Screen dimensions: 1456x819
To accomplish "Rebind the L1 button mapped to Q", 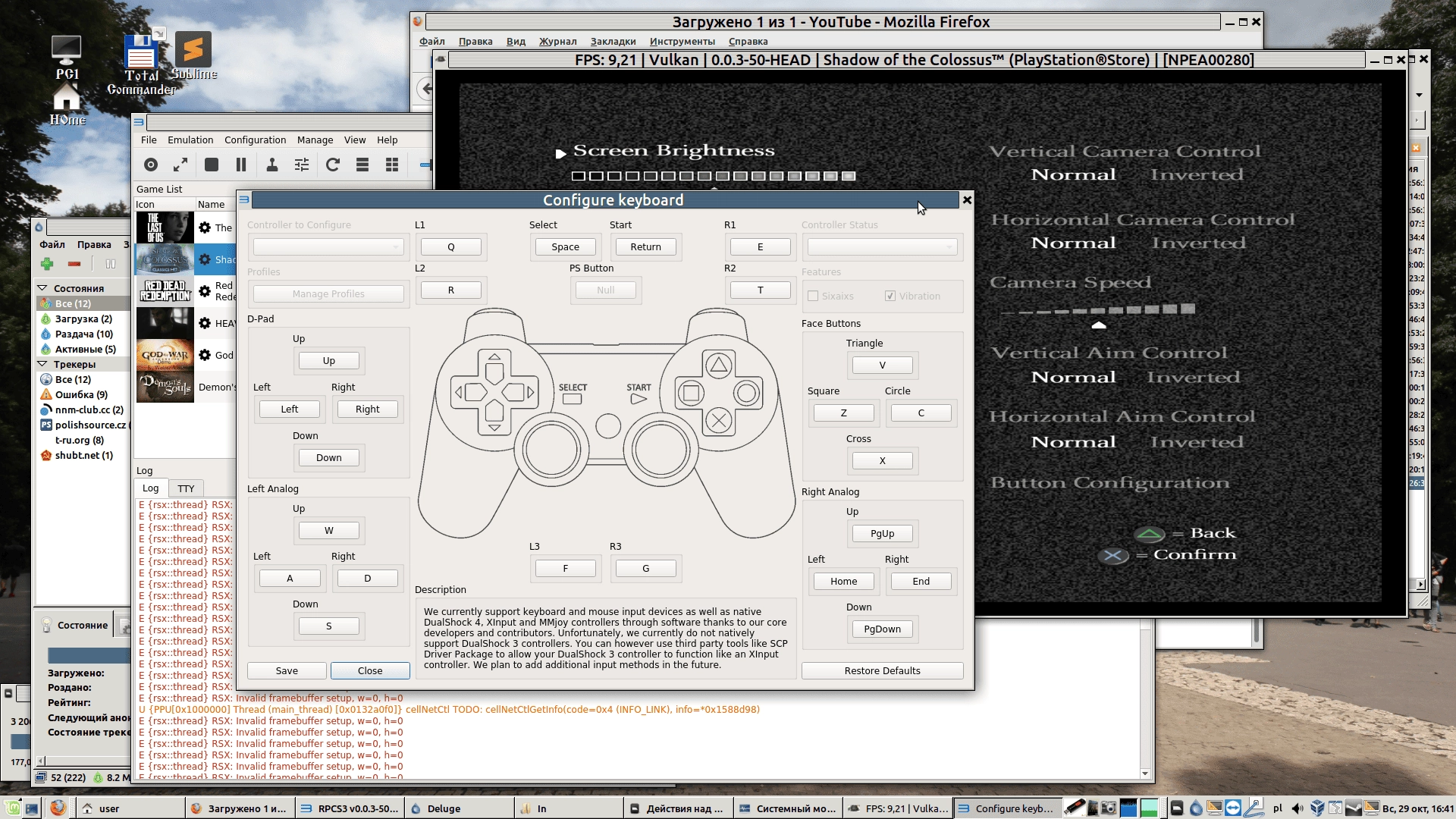I will tap(450, 246).
